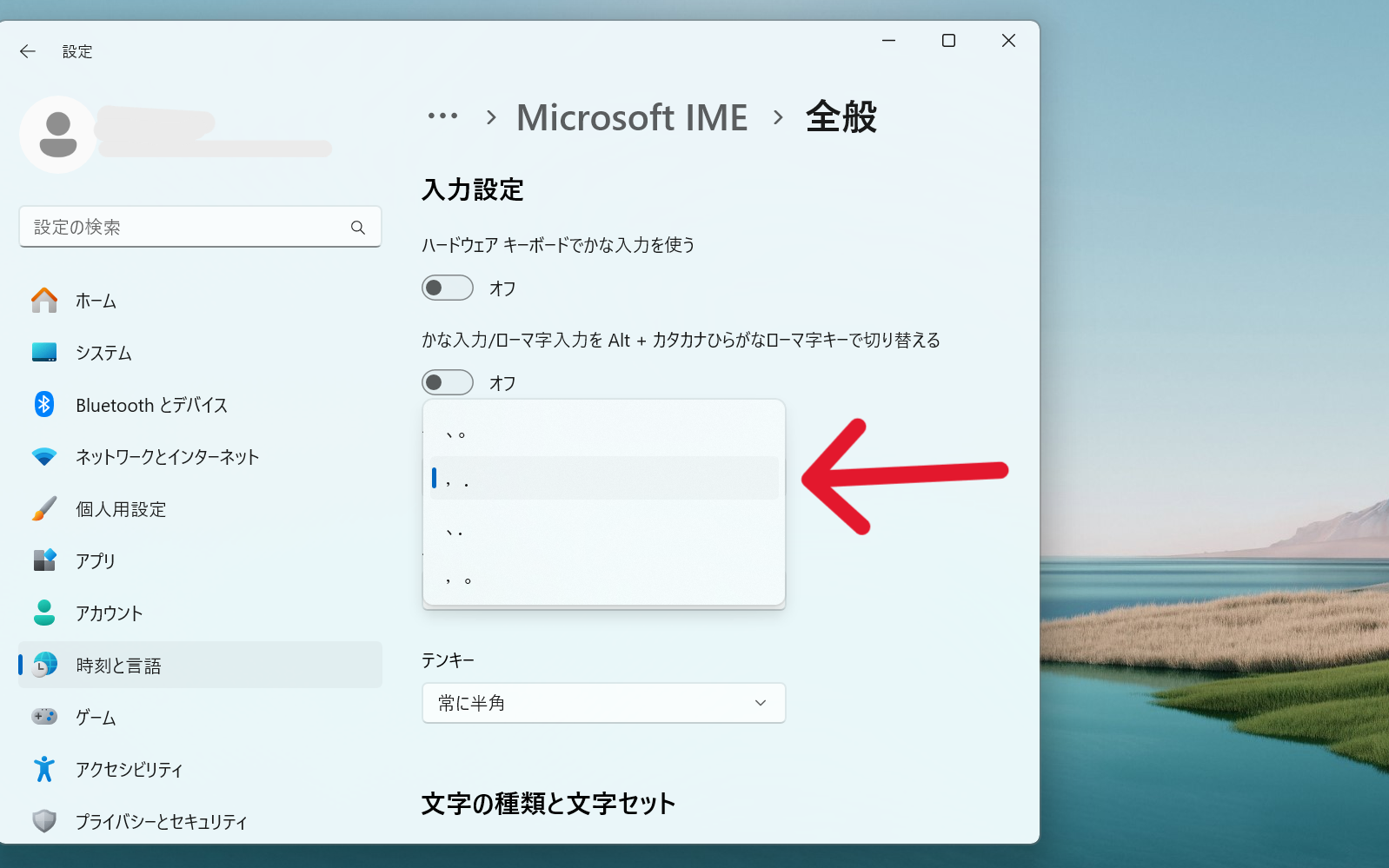This screenshot has width=1389, height=868.
Task: Select the 、． punctuation option
Action: [x=604, y=529]
